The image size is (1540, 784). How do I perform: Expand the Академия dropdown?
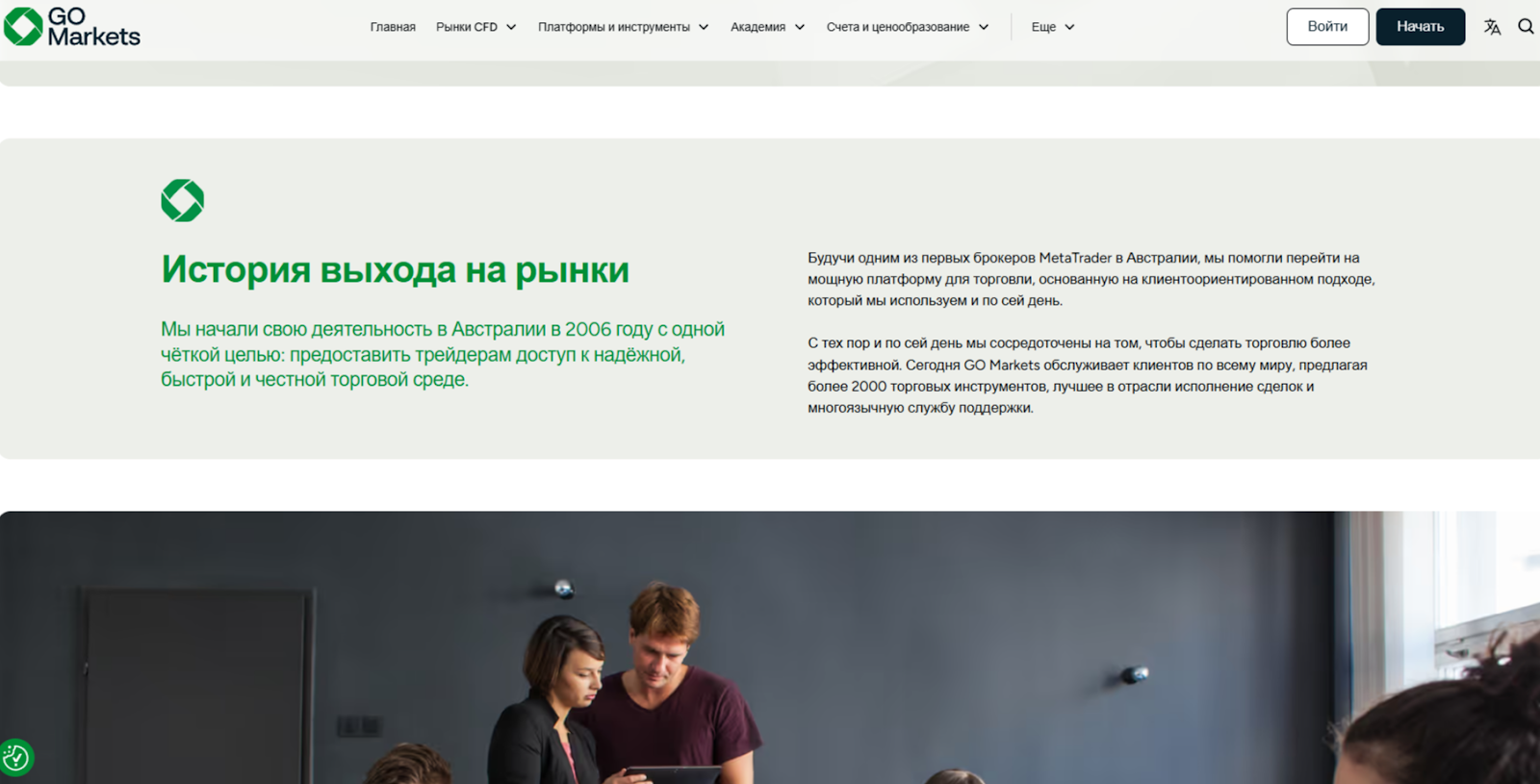click(767, 27)
